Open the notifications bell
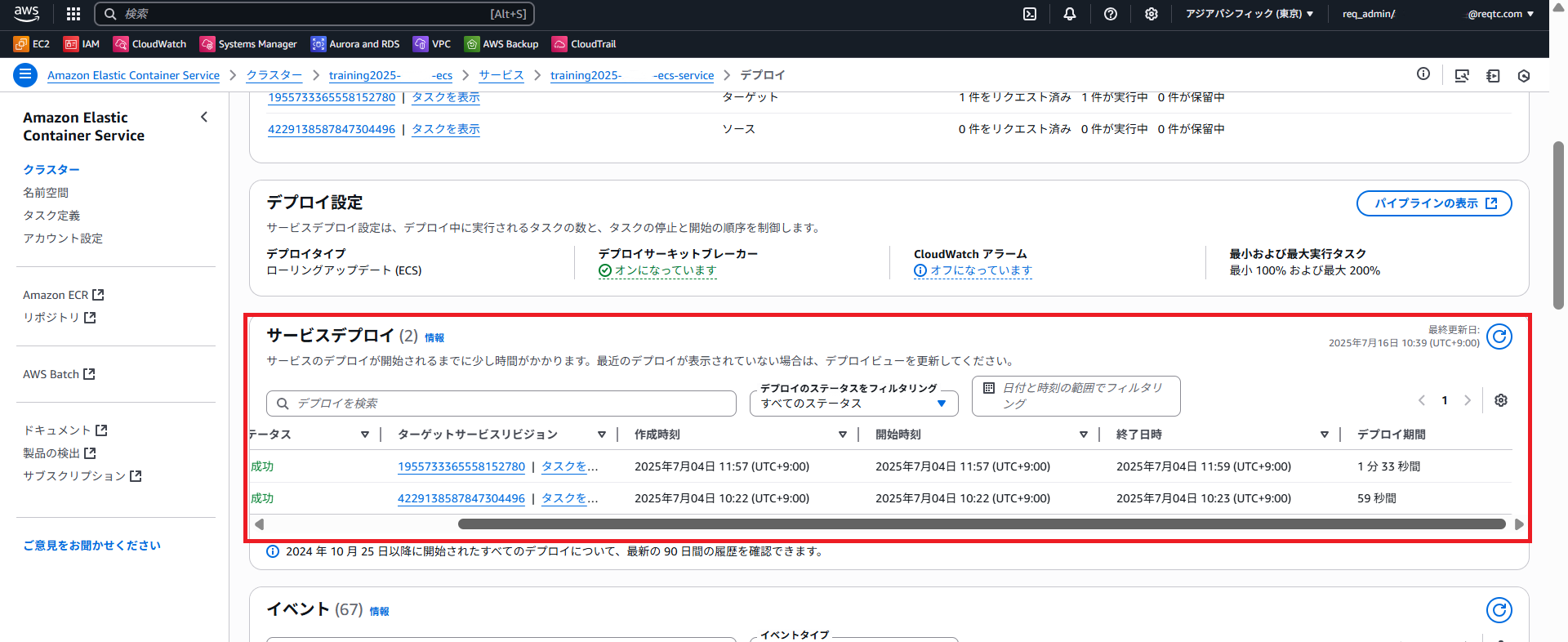The height and width of the screenshot is (642, 1568). pos(1070,14)
